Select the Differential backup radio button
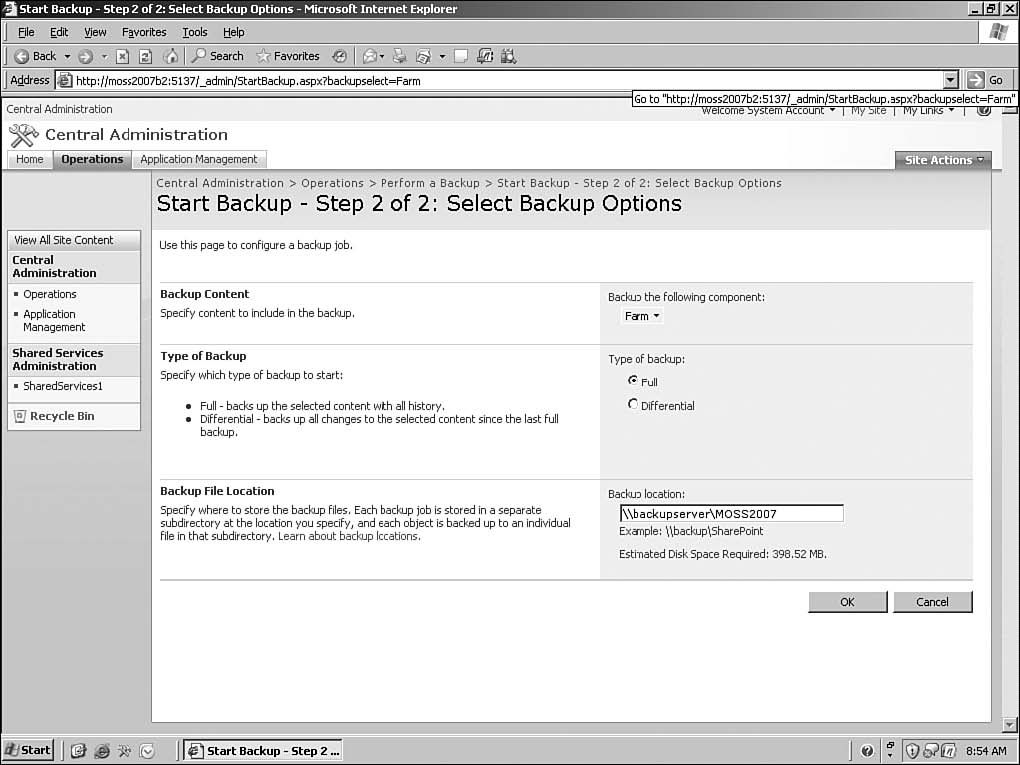Image resolution: width=1020 pixels, height=765 pixels. [x=633, y=405]
